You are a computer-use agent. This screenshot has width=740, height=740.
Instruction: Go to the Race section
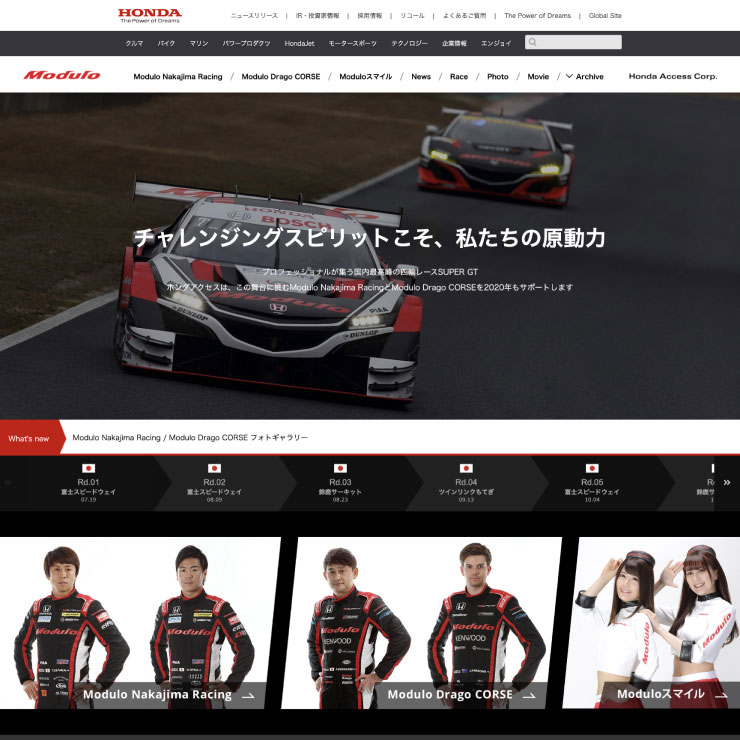coord(459,76)
